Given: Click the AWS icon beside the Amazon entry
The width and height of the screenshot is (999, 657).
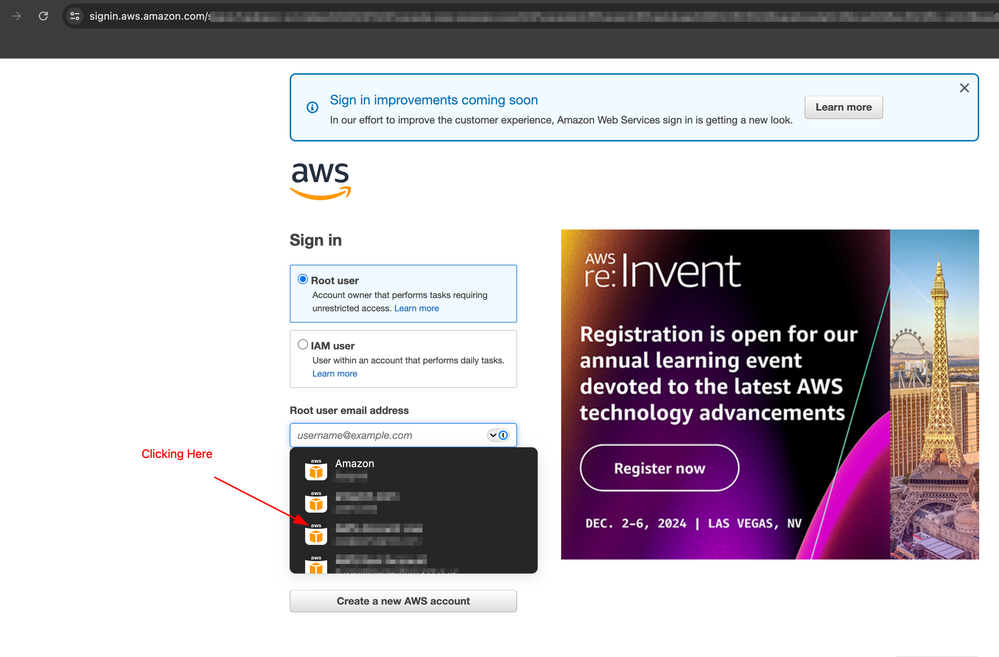Looking at the screenshot, I should 316,469.
